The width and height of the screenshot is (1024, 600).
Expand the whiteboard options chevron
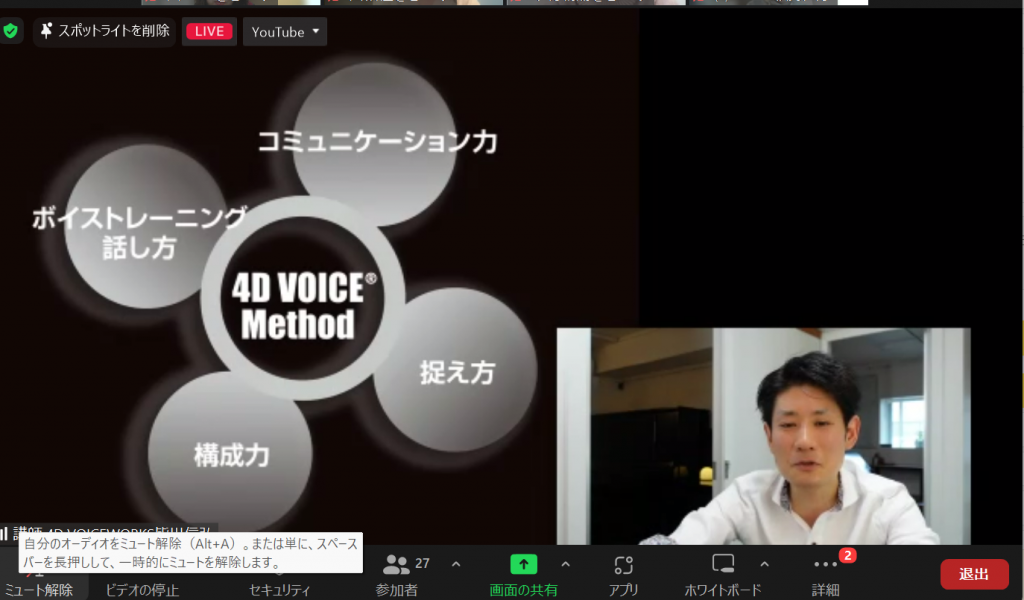click(x=764, y=564)
